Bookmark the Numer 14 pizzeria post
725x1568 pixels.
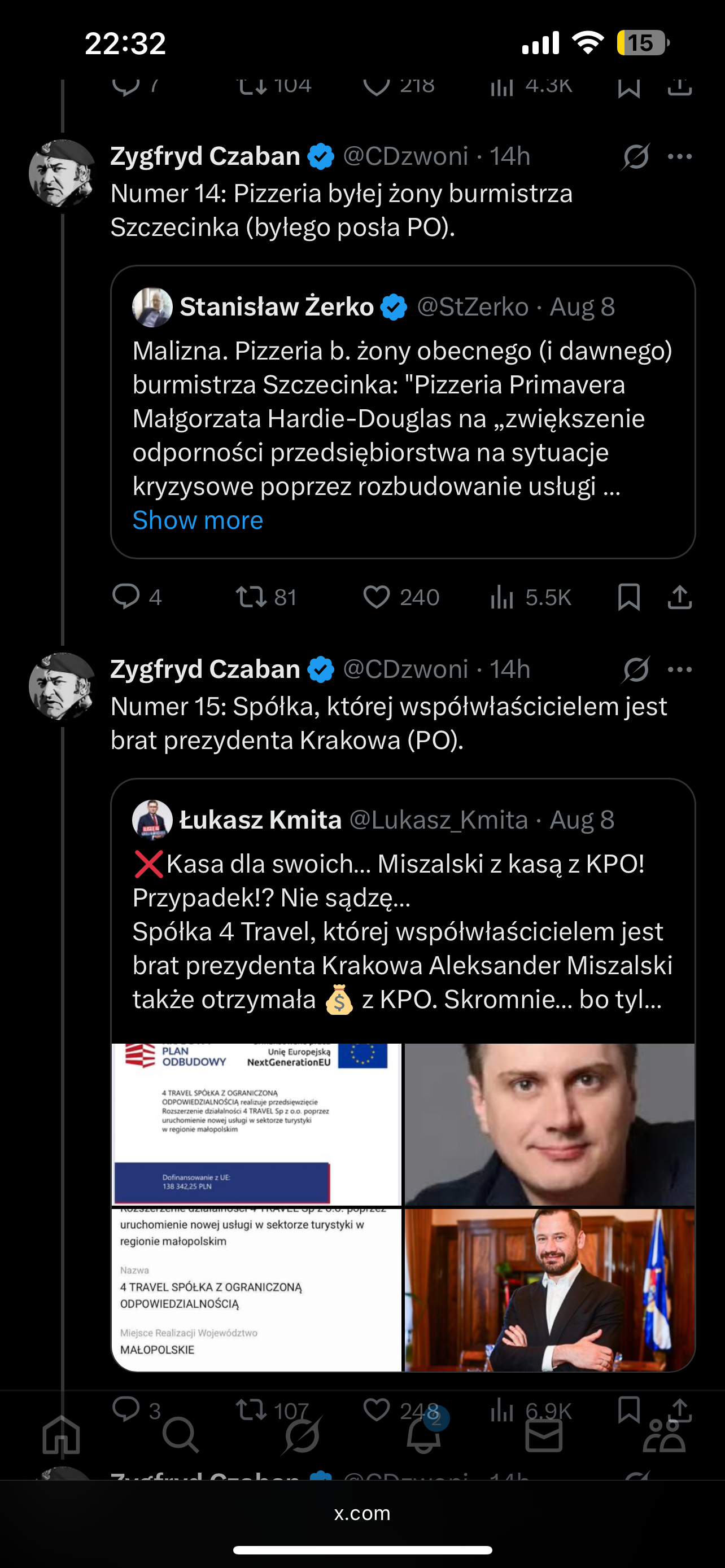pos(628,597)
